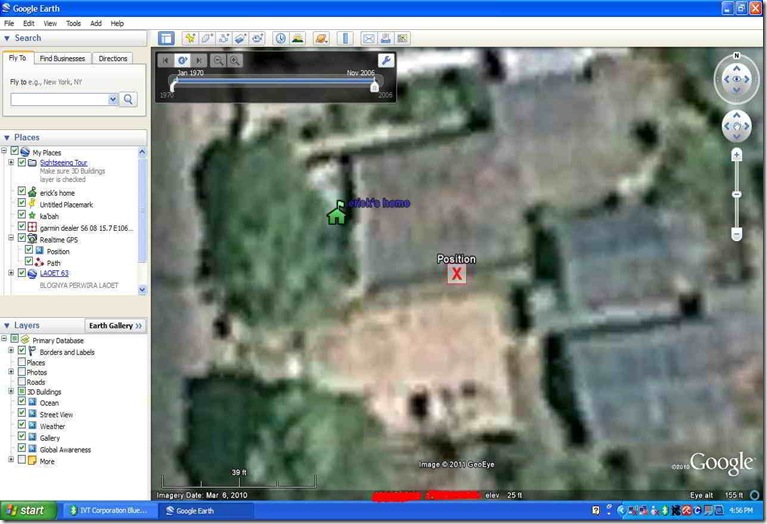
Task: Toggle sunlight across the landscape icon
Action: pos(297,38)
